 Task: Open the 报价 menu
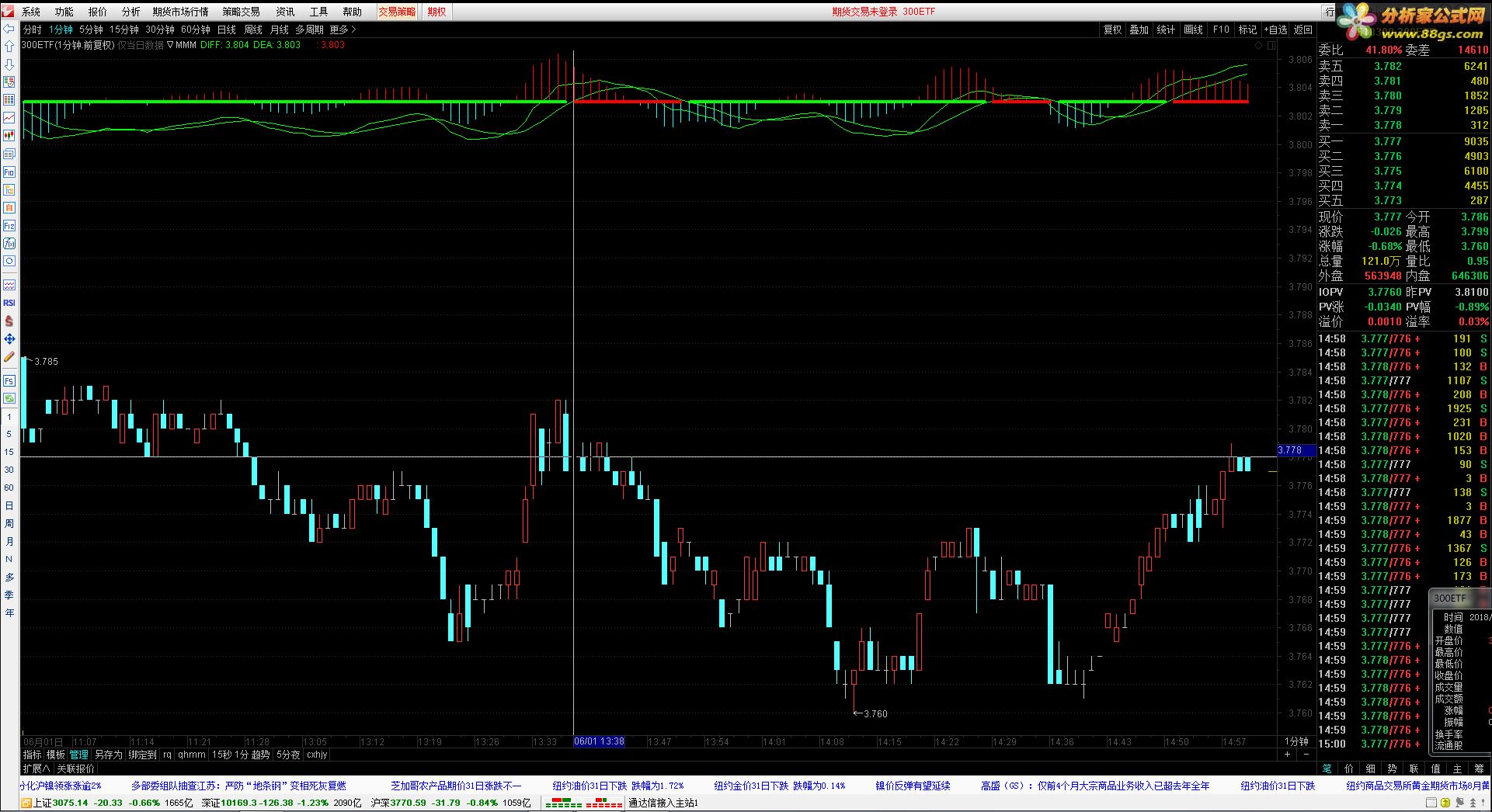[x=98, y=12]
